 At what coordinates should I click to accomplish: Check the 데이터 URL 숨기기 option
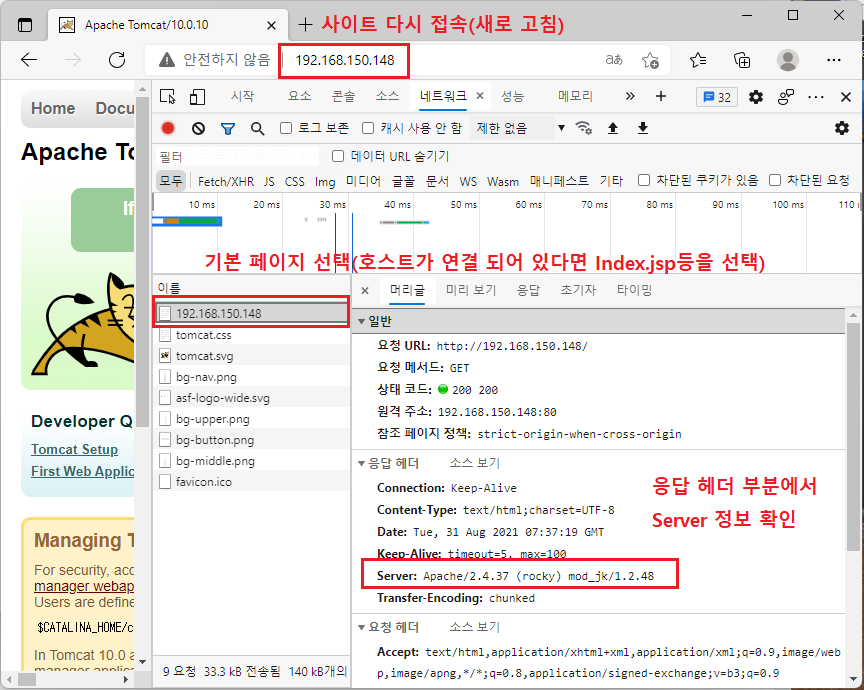tap(338, 156)
